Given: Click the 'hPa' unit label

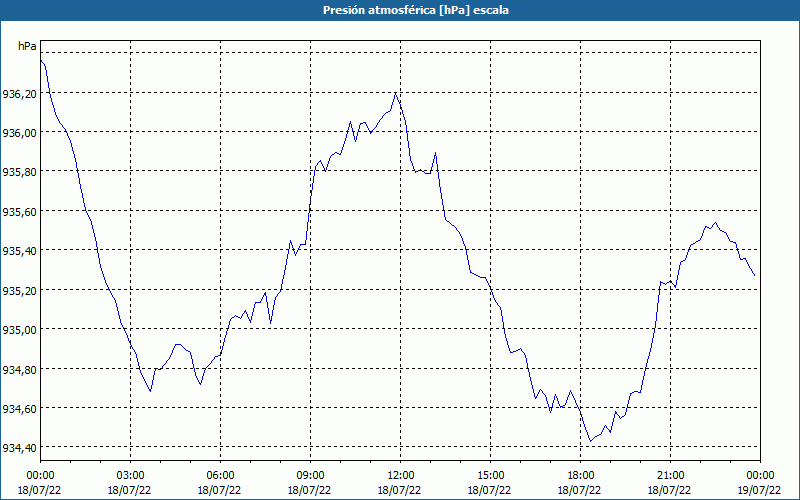Looking at the screenshot, I should [27, 46].
